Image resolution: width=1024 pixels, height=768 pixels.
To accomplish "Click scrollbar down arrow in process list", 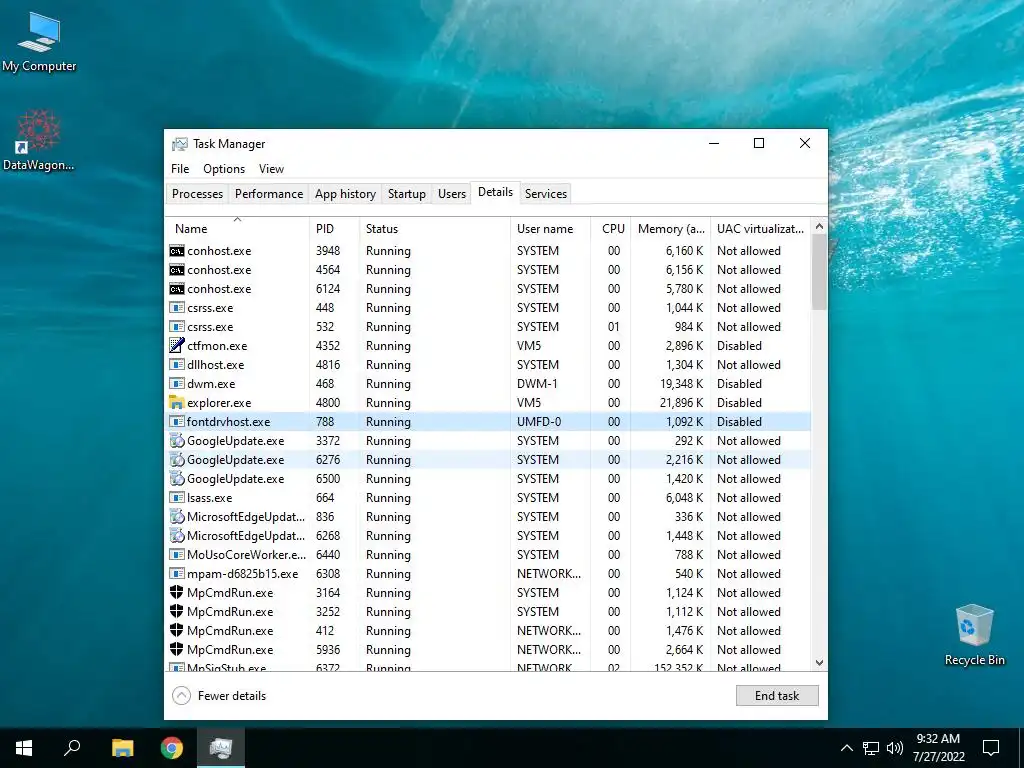I will click(820, 663).
